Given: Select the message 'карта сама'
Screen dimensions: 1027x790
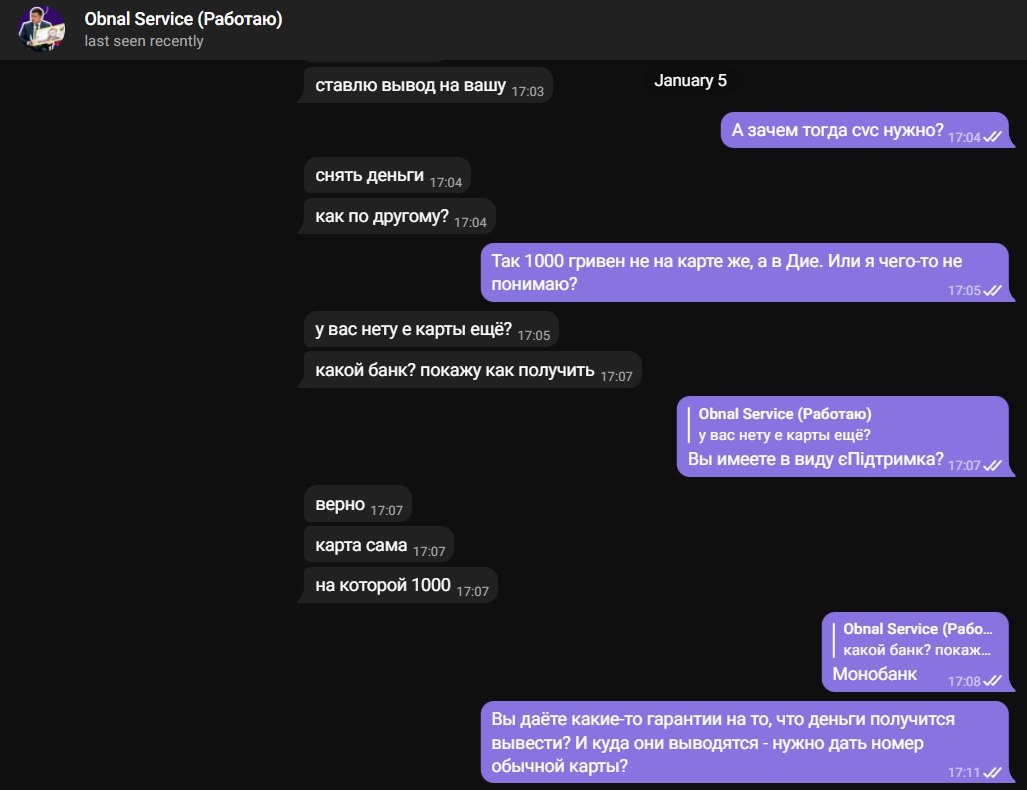Looking at the screenshot, I should point(361,545).
